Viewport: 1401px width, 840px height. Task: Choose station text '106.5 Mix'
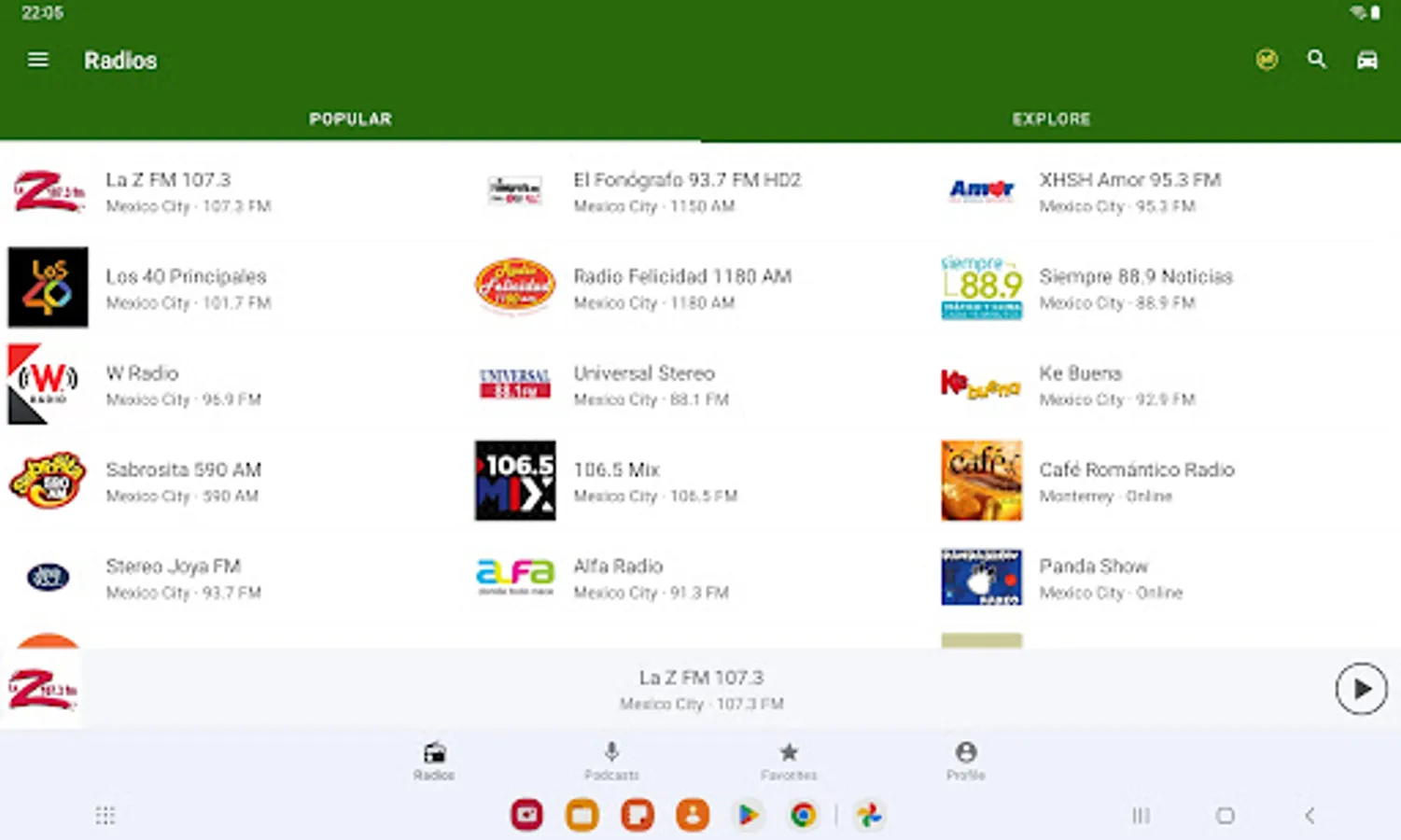(616, 469)
